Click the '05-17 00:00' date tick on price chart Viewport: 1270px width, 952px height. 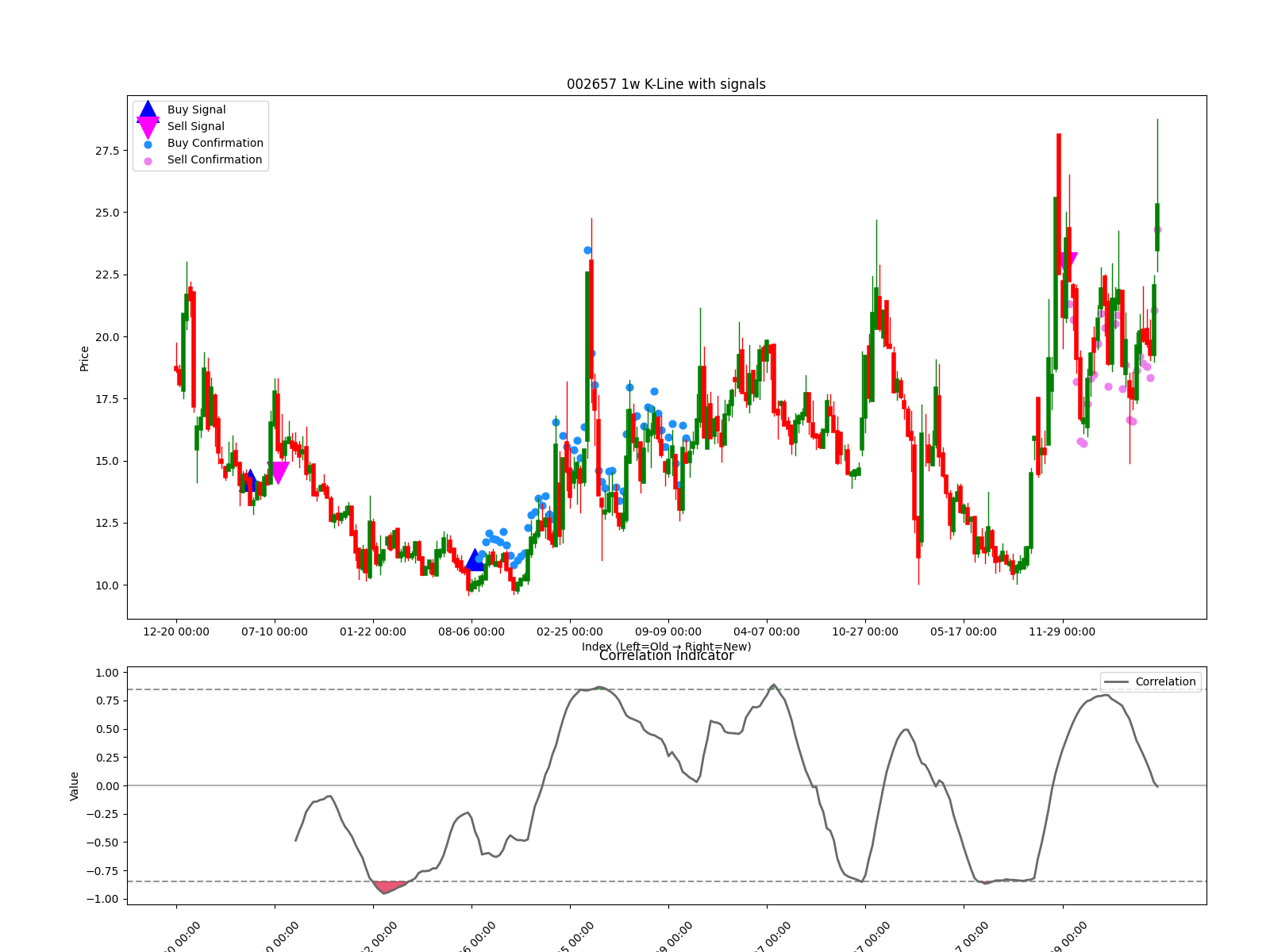[964, 631]
